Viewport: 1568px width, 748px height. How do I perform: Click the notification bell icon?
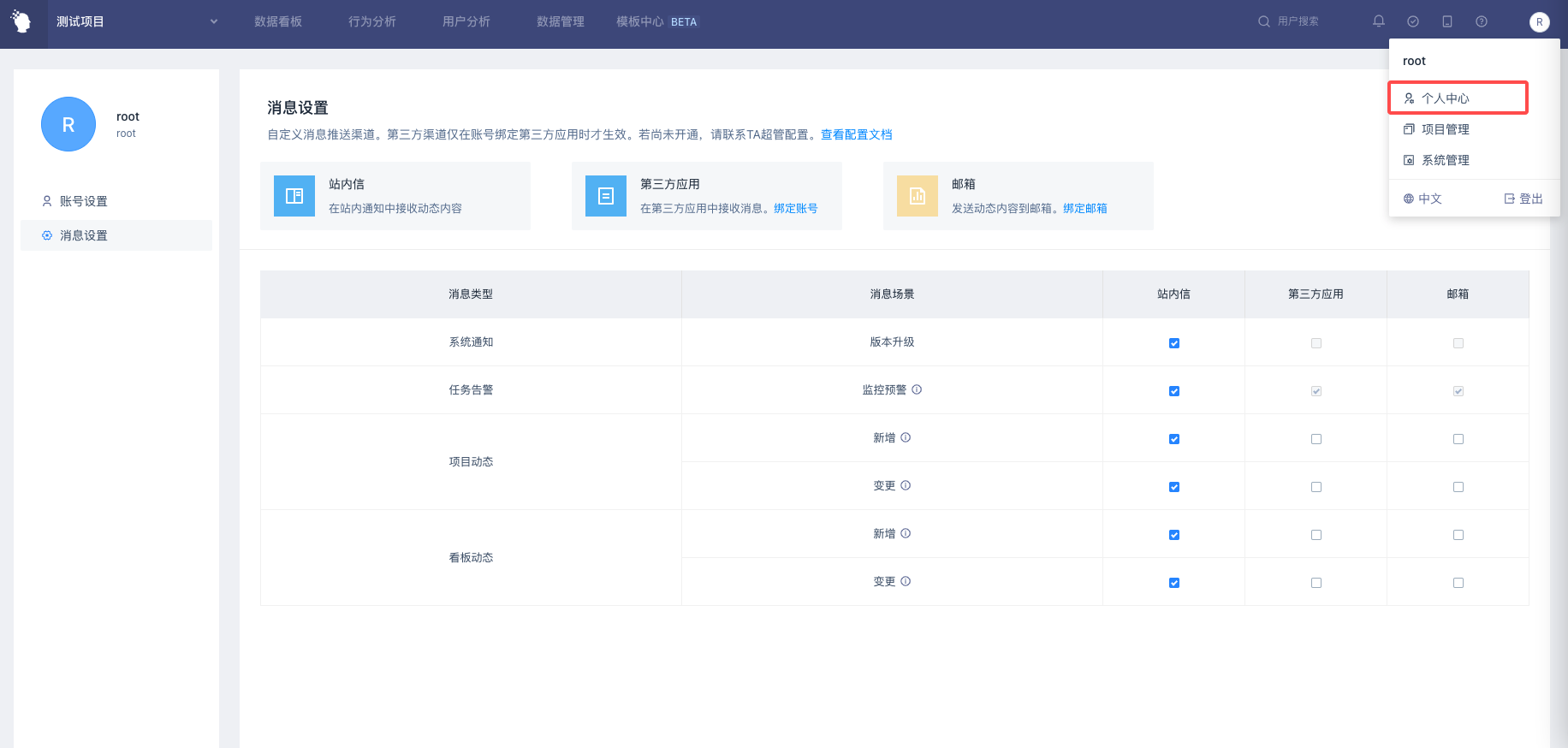(1378, 21)
